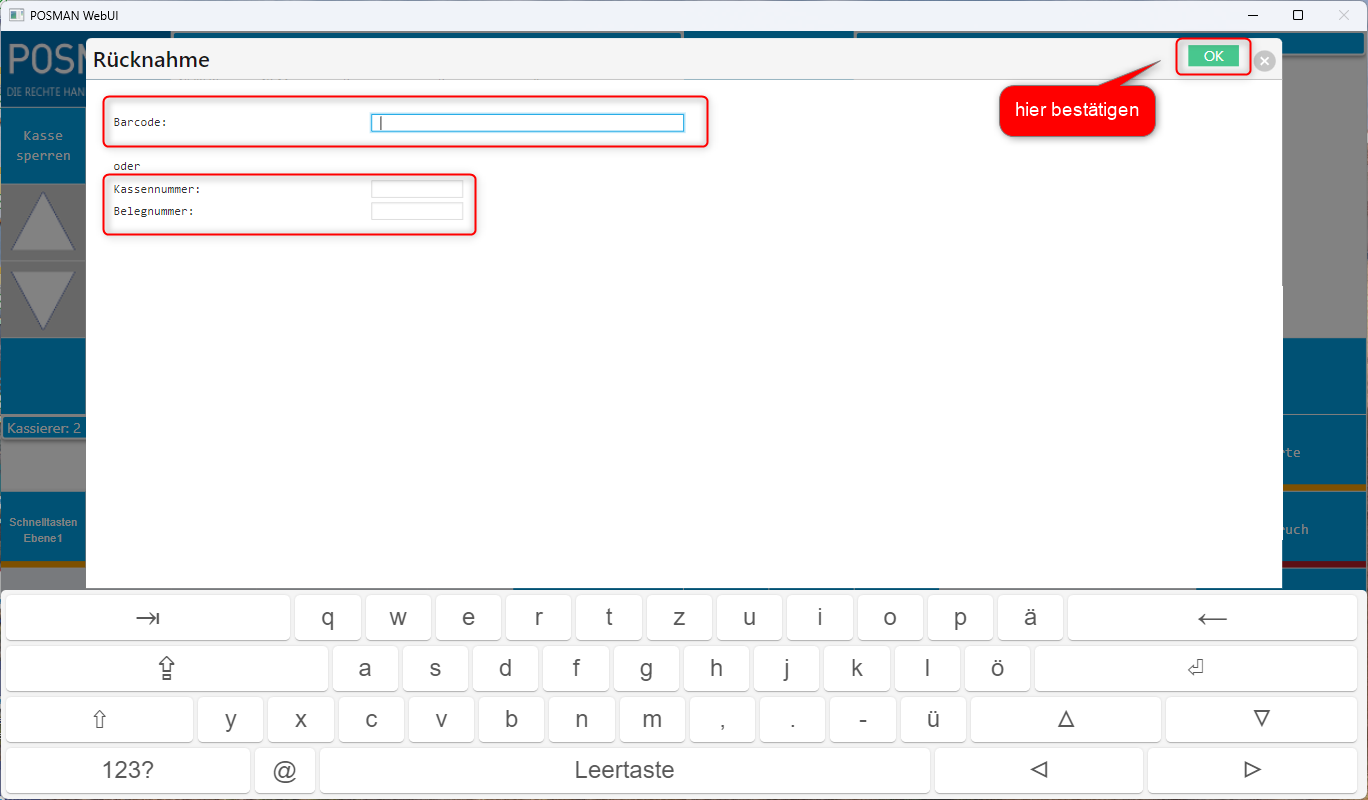Close the Rücknahme dialog with X icon
The width and height of the screenshot is (1368, 800).
1265,61
